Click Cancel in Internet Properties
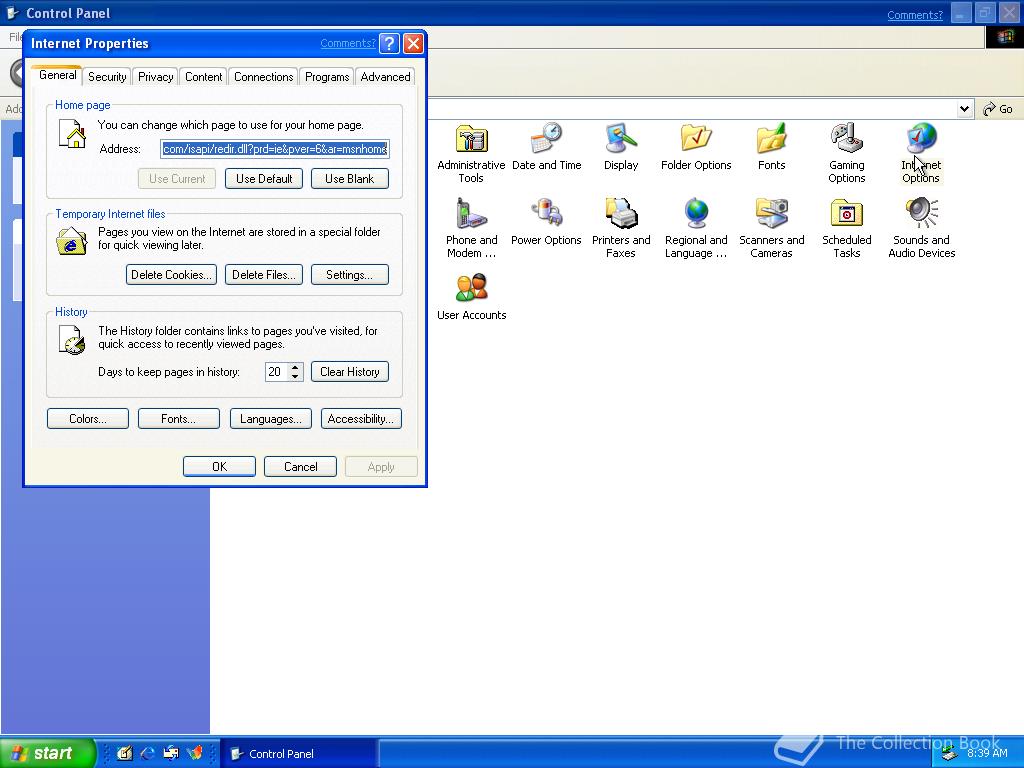The height and width of the screenshot is (768, 1024). [300, 467]
